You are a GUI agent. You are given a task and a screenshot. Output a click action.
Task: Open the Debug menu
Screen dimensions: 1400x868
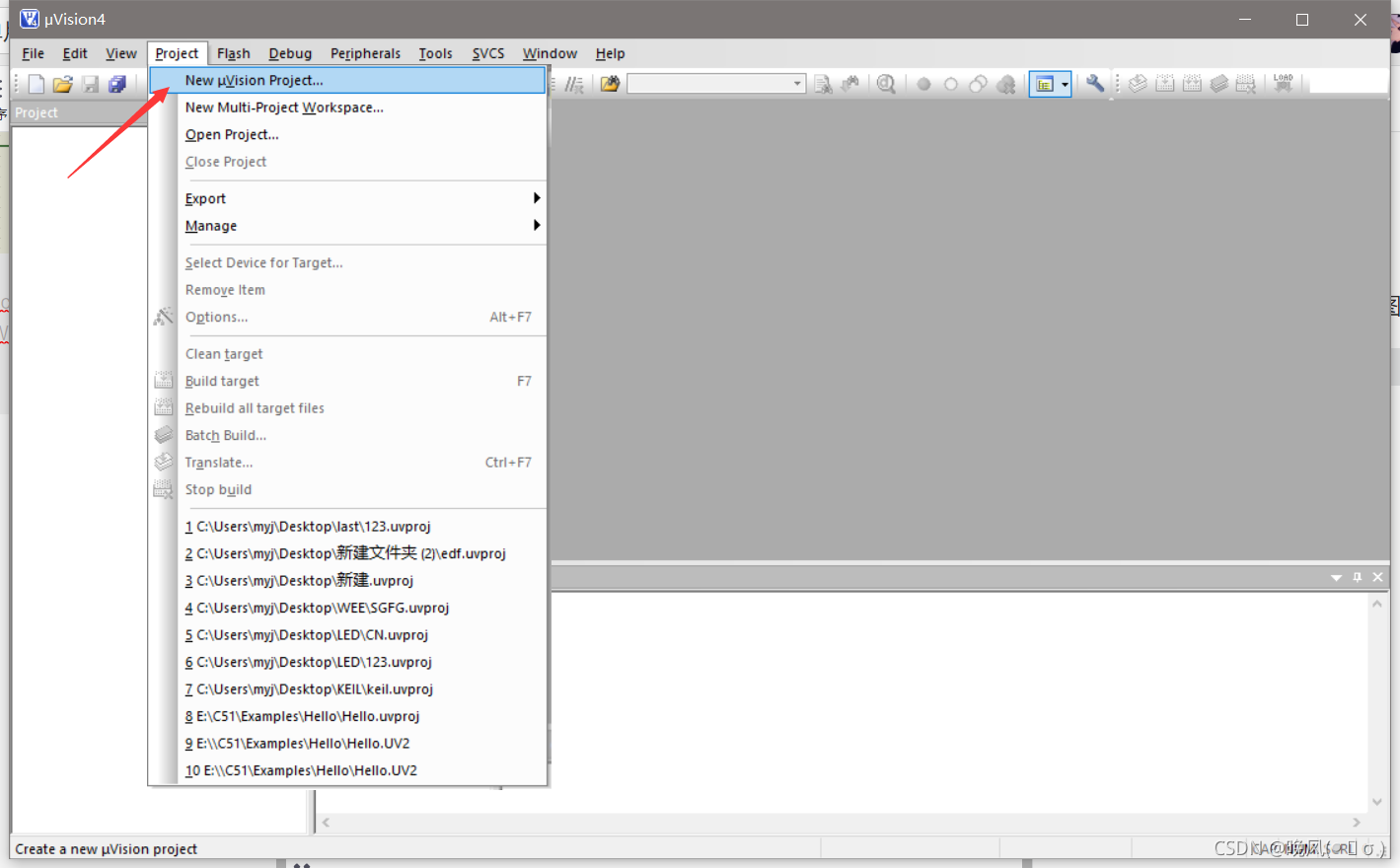pos(290,53)
